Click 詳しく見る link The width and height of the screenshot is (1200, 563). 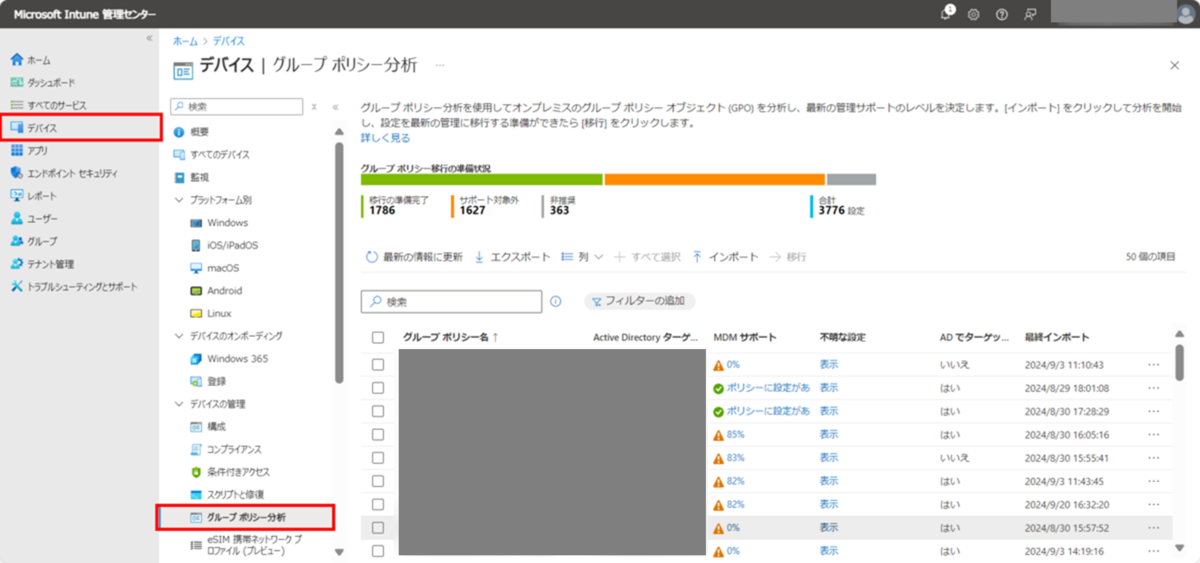point(385,138)
